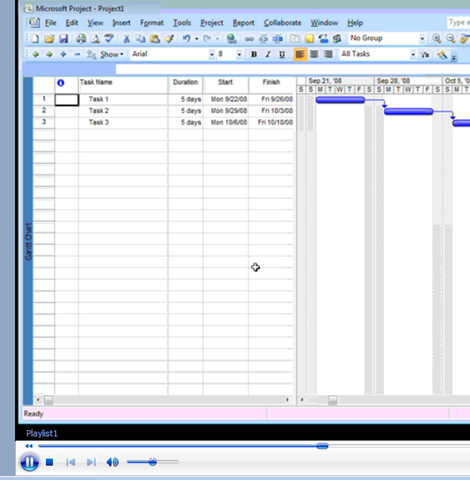Stop the video playback
Image resolution: width=470 pixels, height=480 pixels.
(50, 462)
